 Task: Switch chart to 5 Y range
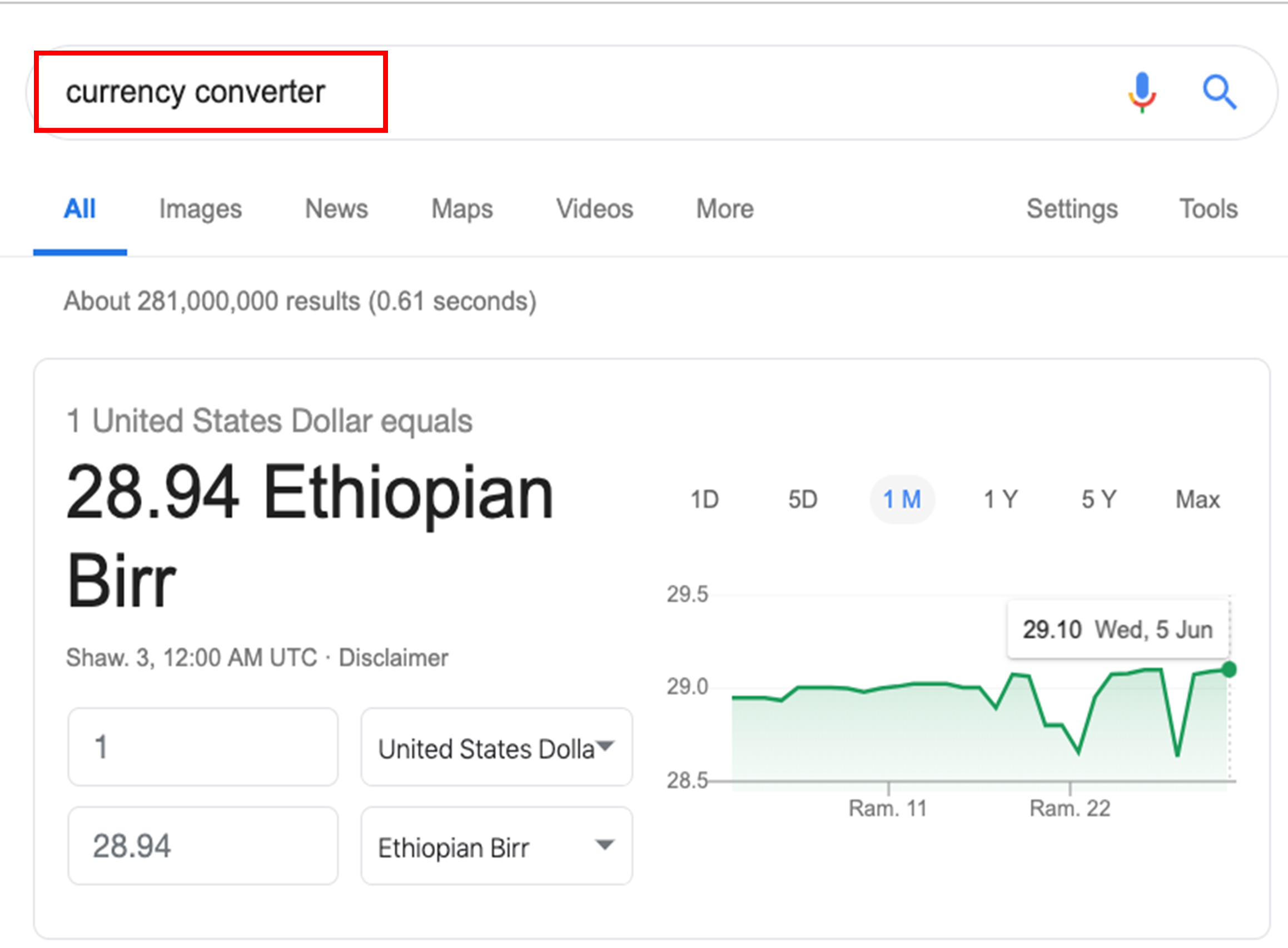click(1098, 499)
